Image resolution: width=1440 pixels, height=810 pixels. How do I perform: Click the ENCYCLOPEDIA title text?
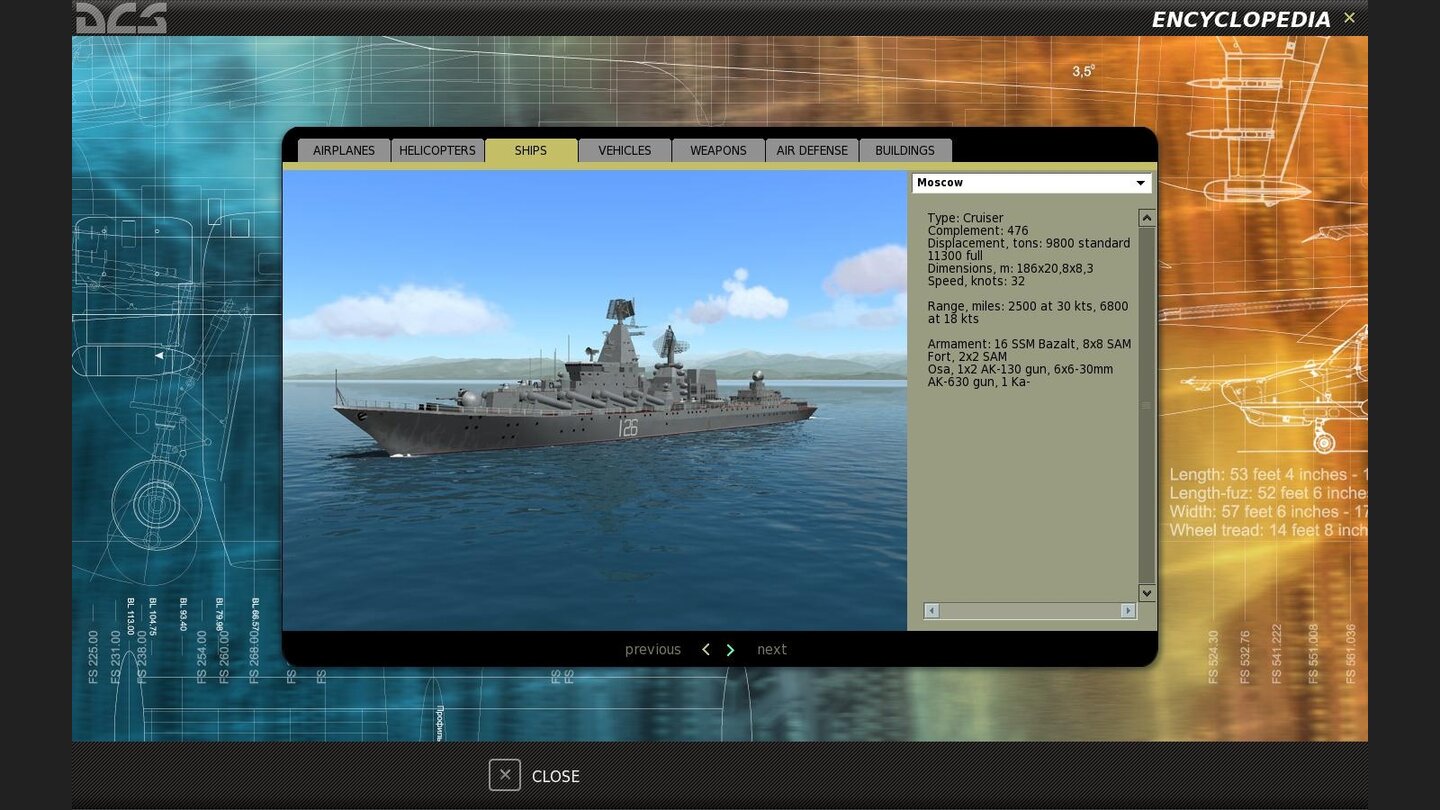click(x=1241, y=20)
